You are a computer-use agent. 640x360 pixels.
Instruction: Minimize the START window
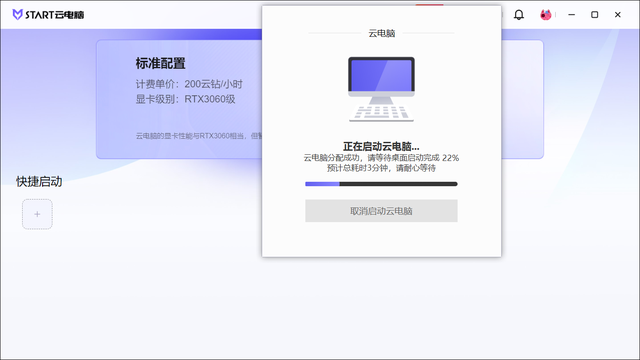pyautogui.click(x=571, y=15)
